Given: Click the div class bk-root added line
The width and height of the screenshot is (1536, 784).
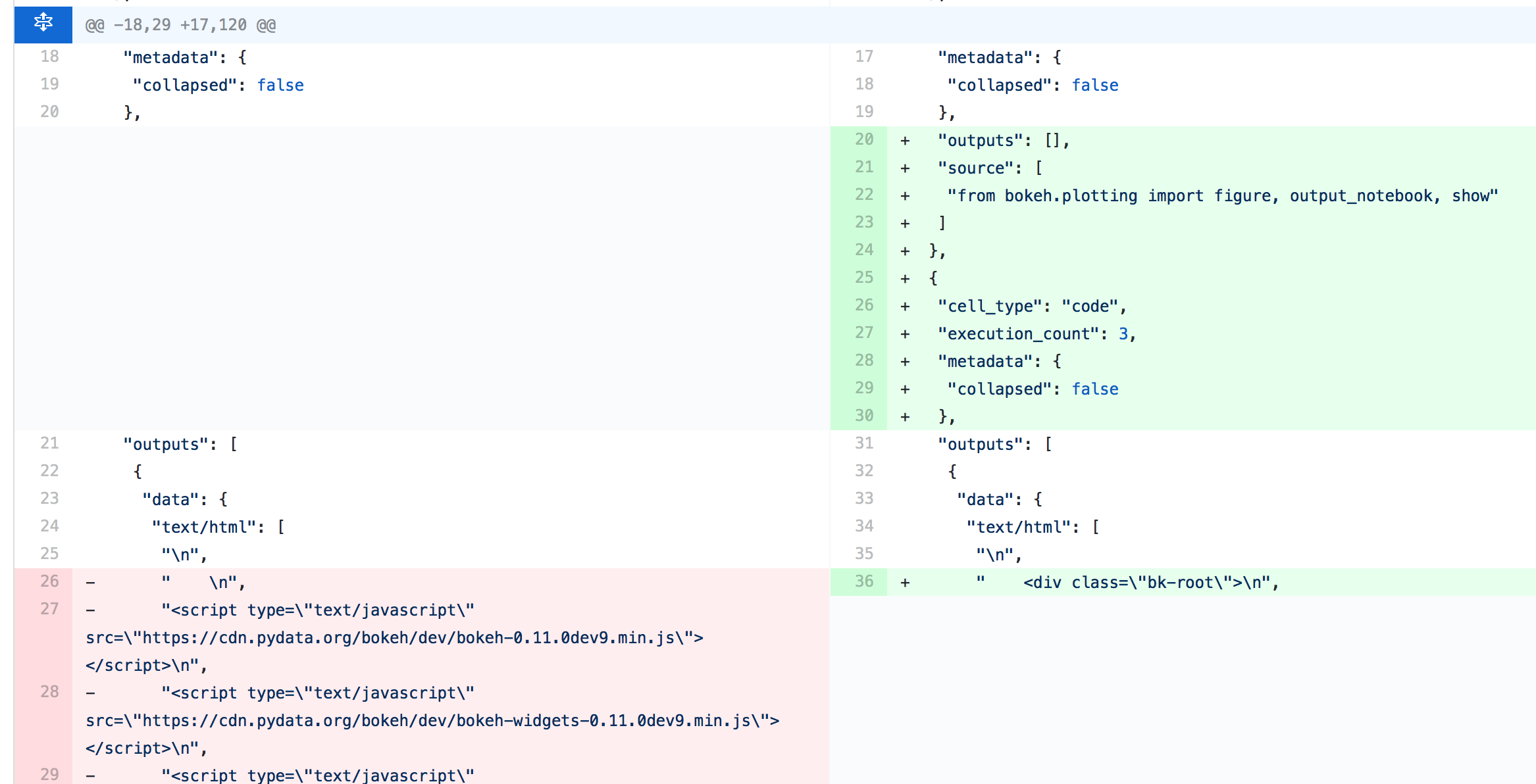Looking at the screenshot, I should 1127,583.
